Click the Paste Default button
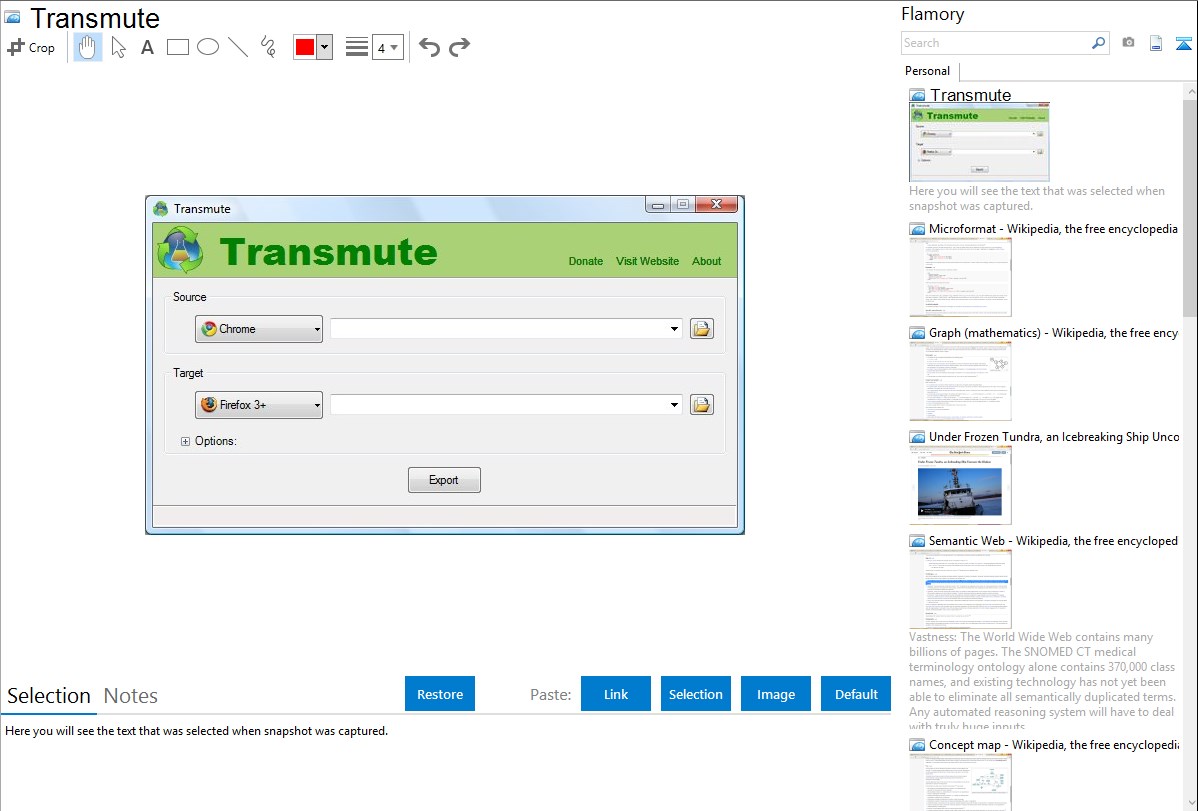1198x811 pixels. click(x=856, y=694)
